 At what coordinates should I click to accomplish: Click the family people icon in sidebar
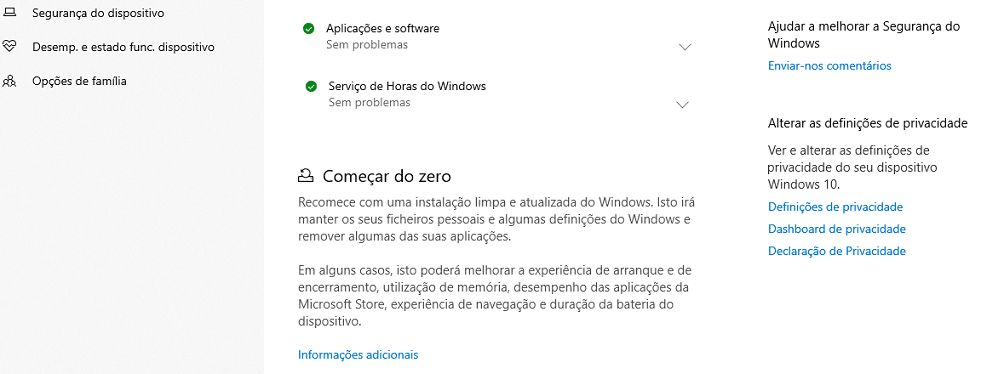[x=9, y=81]
